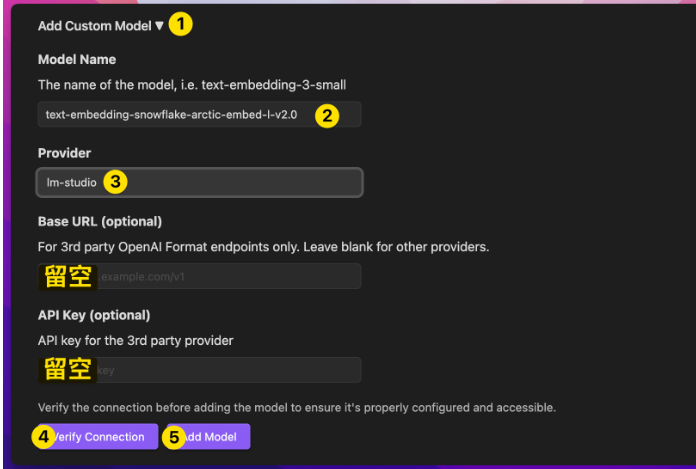The width and height of the screenshot is (696, 469).
Task: Focus the Provider field containing lm-studio
Action: tap(240, 182)
